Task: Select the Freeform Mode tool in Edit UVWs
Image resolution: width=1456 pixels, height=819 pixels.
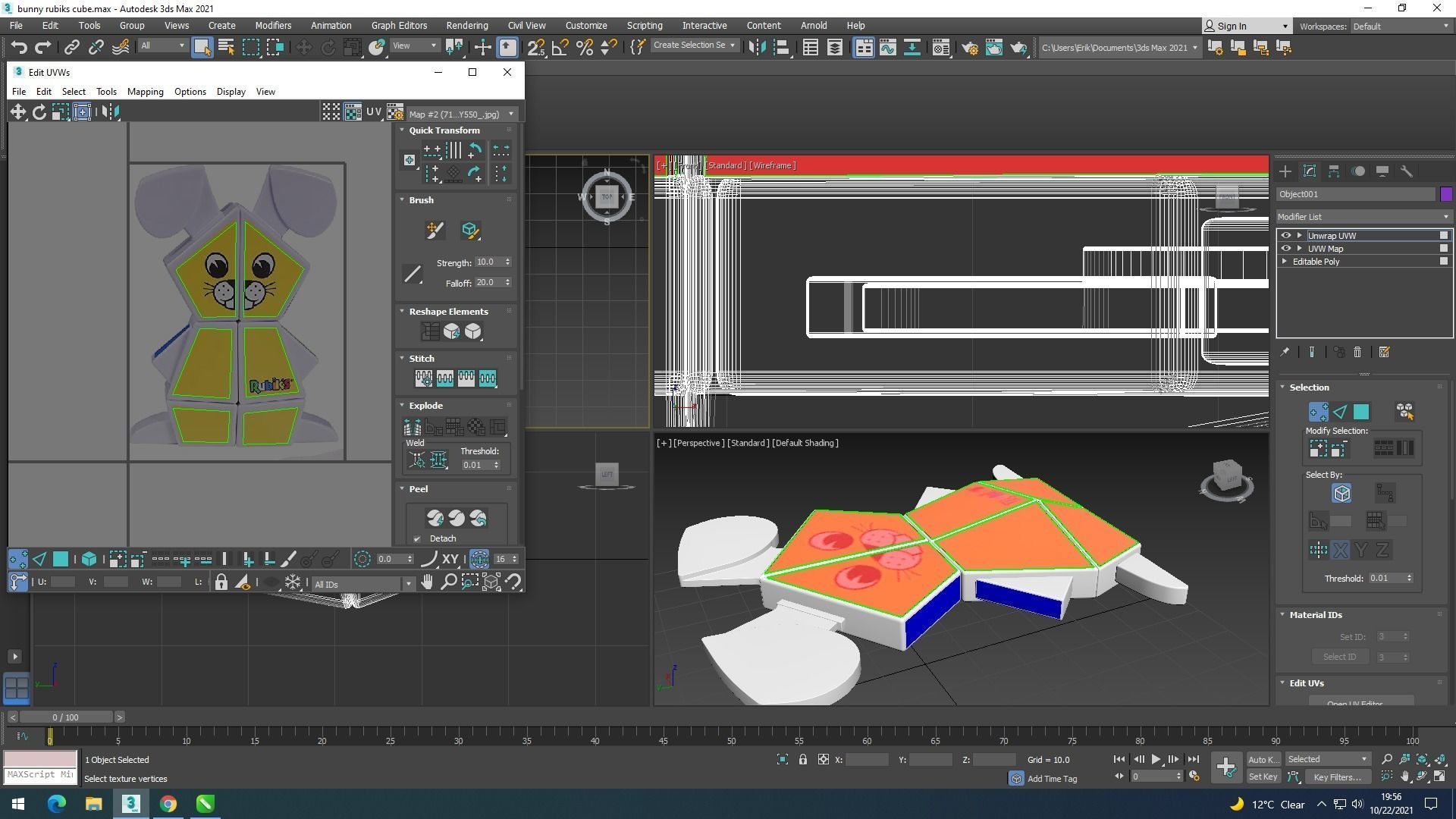Action: click(x=82, y=112)
